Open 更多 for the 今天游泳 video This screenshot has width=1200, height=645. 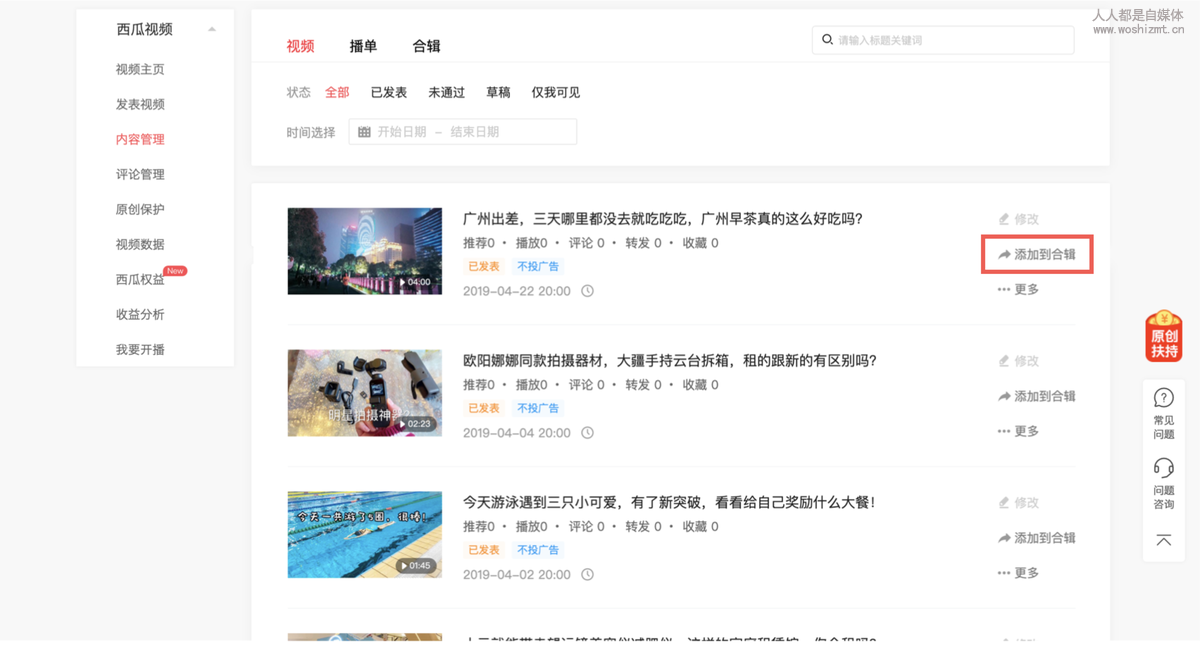(1019, 574)
